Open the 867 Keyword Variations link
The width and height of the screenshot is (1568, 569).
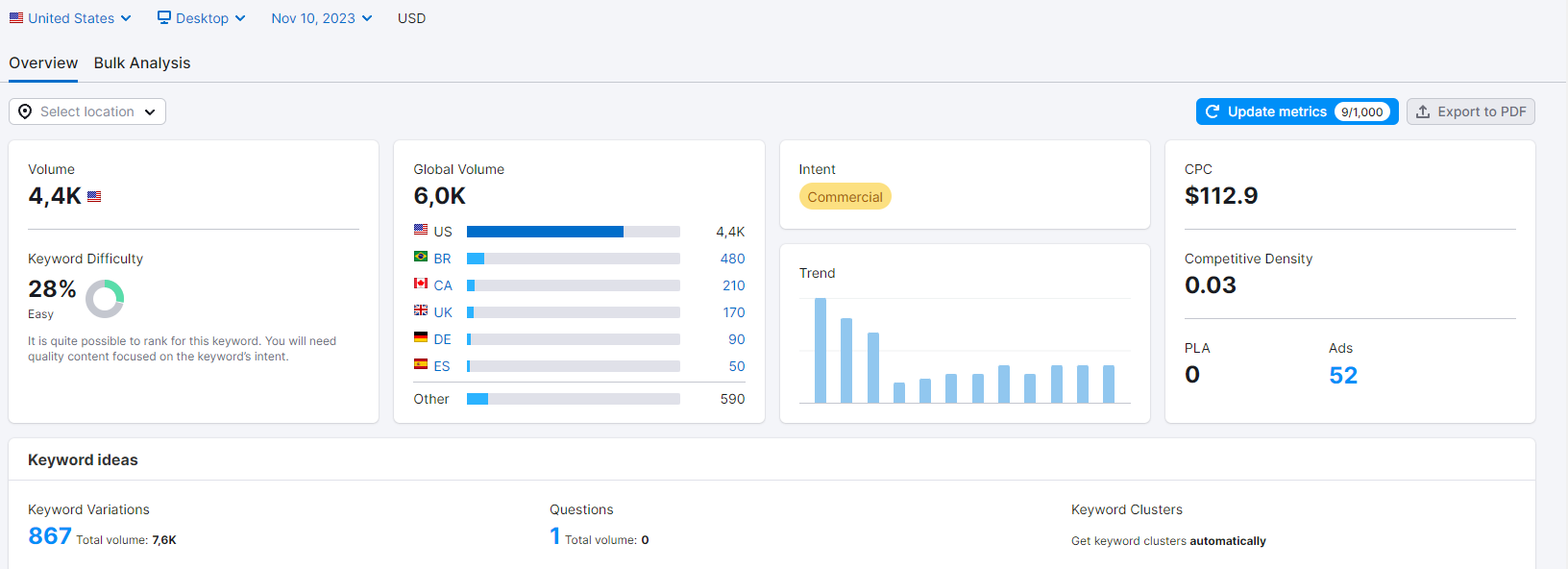[x=50, y=535]
